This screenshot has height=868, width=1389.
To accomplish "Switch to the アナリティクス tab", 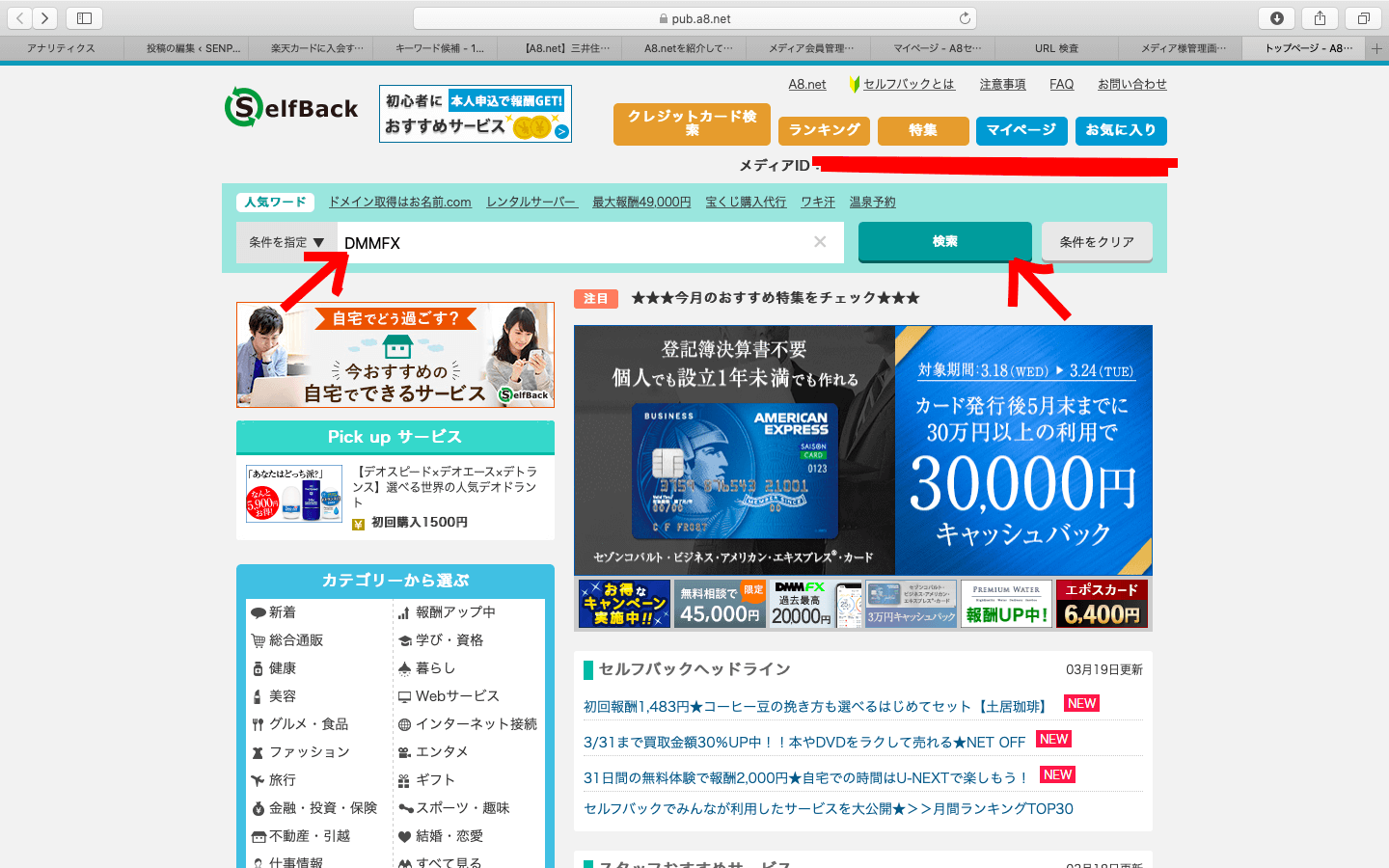I will [x=62, y=48].
